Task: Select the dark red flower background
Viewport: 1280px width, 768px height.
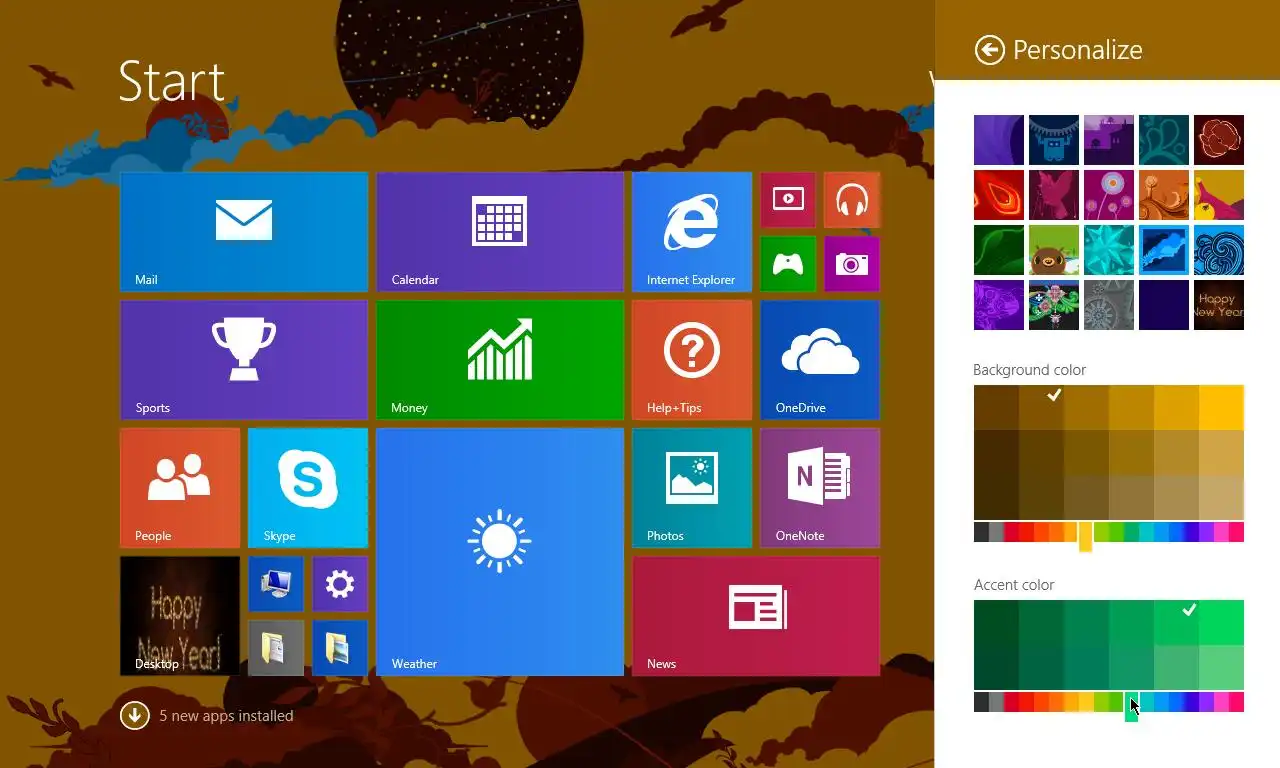Action: [1219, 140]
